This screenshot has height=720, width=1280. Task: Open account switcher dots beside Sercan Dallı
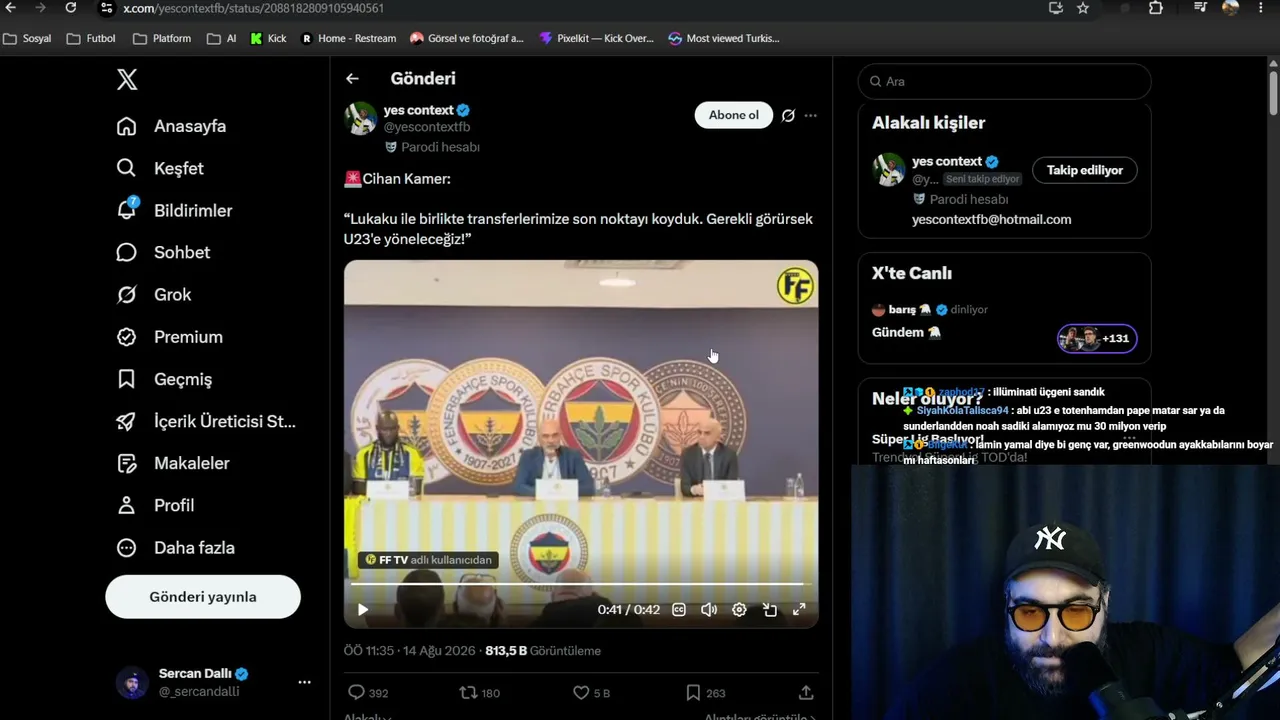(x=304, y=682)
